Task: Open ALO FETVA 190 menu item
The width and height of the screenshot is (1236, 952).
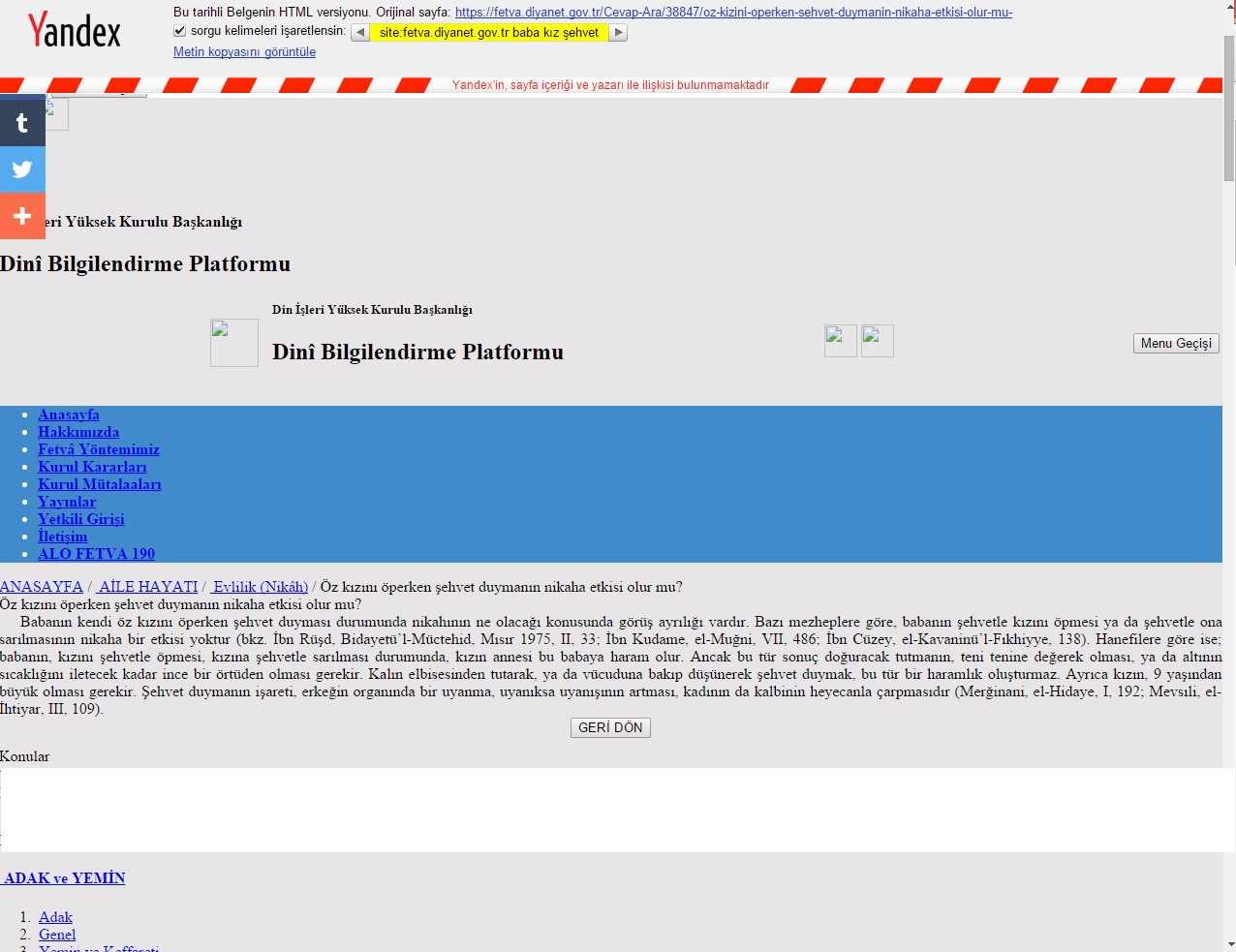Action: pyautogui.click(x=96, y=554)
